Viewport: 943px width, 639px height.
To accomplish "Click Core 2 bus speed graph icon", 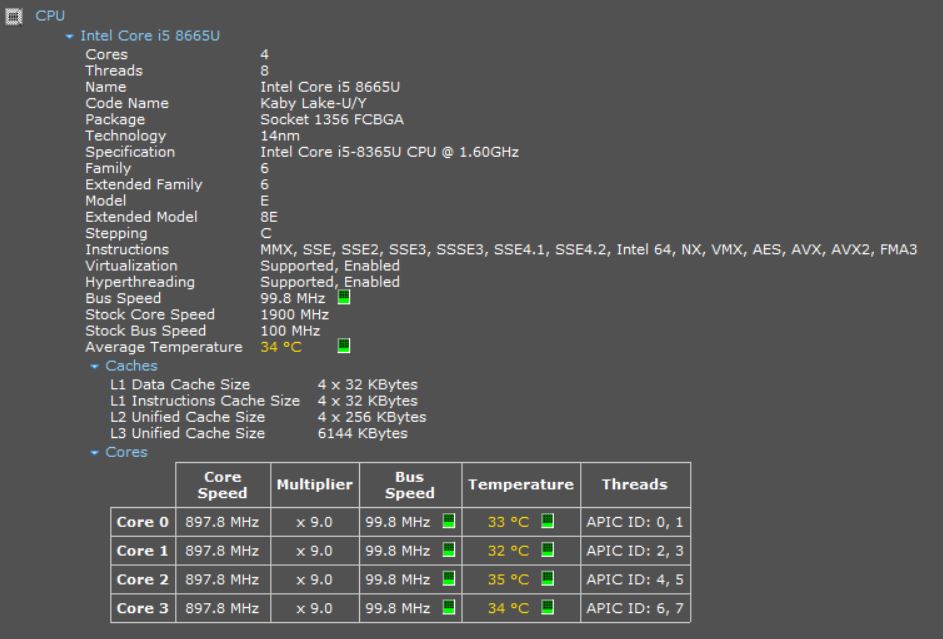I will (446, 579).
